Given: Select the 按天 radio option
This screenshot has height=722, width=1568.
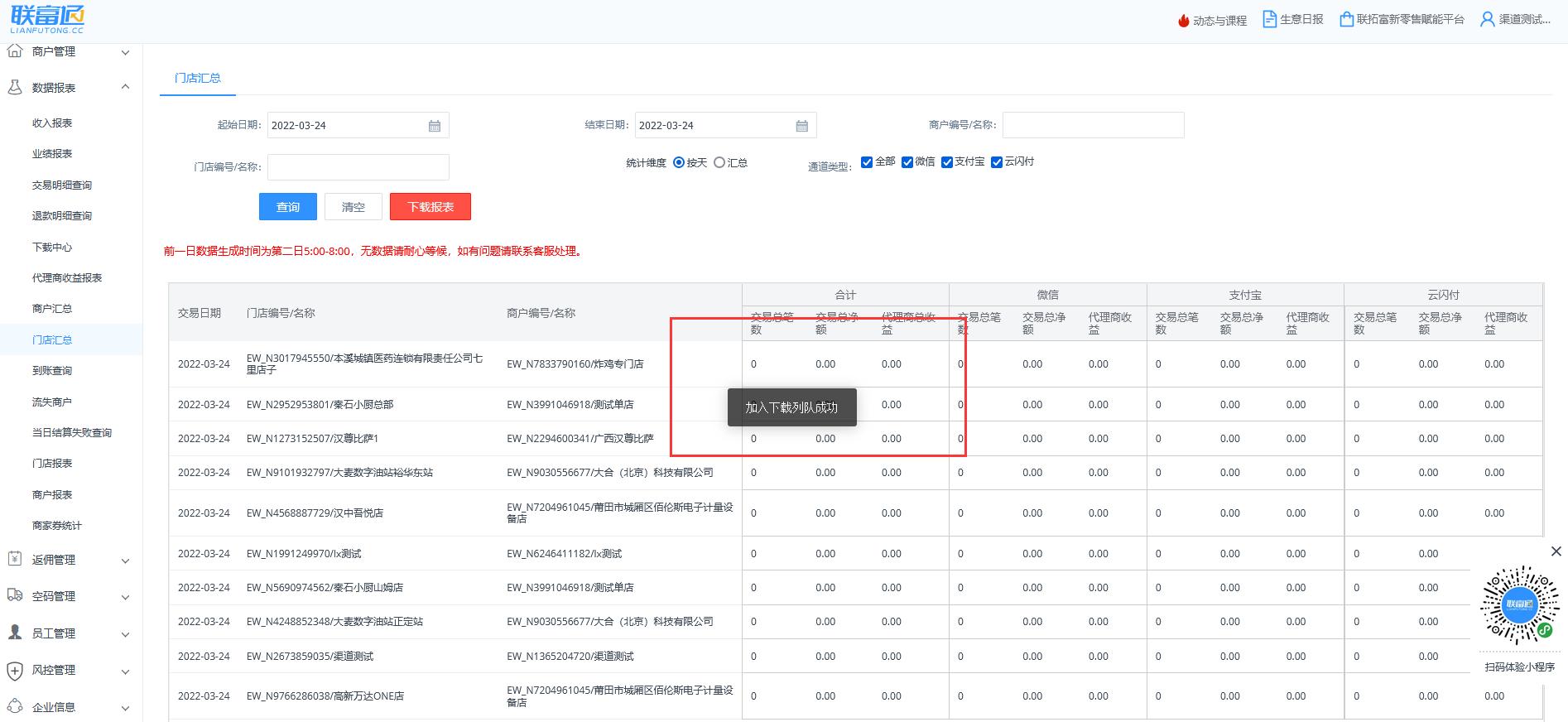Looking at the screenshot, I should [679, 163].
